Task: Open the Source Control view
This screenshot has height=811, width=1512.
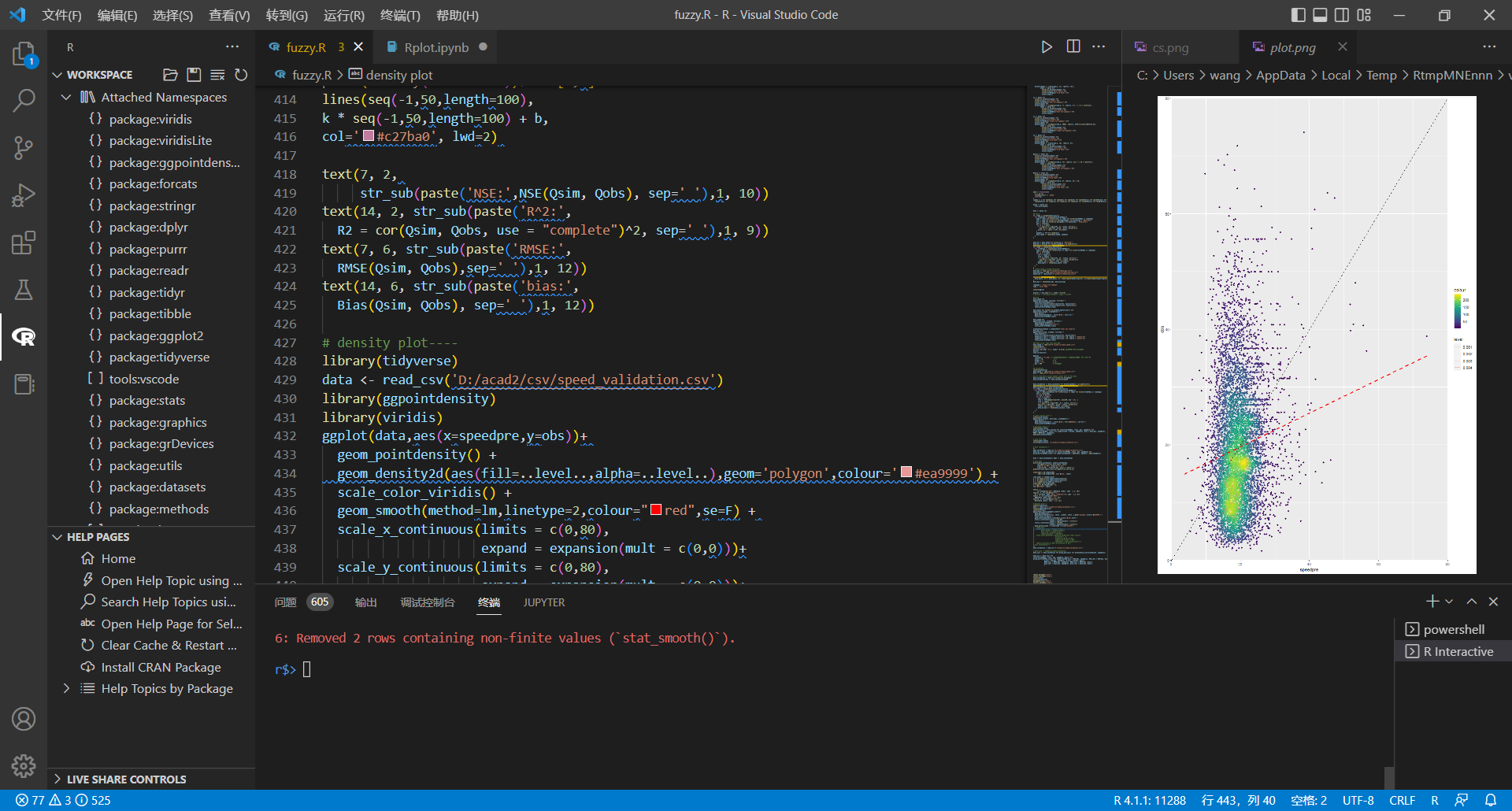Action: click(x=24, y=148)
